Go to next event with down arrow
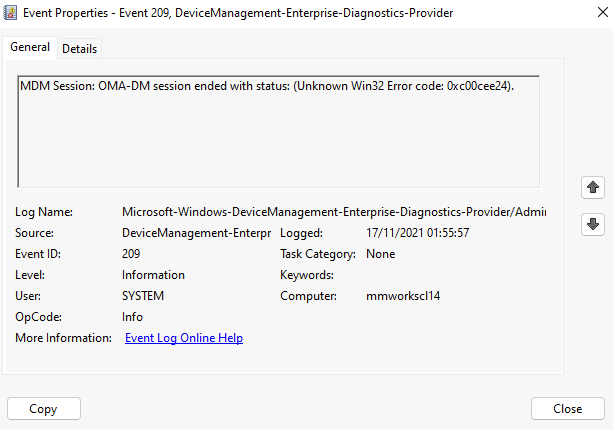The height and width of the screenshot is (430, 613). click(x=593, y=224)
